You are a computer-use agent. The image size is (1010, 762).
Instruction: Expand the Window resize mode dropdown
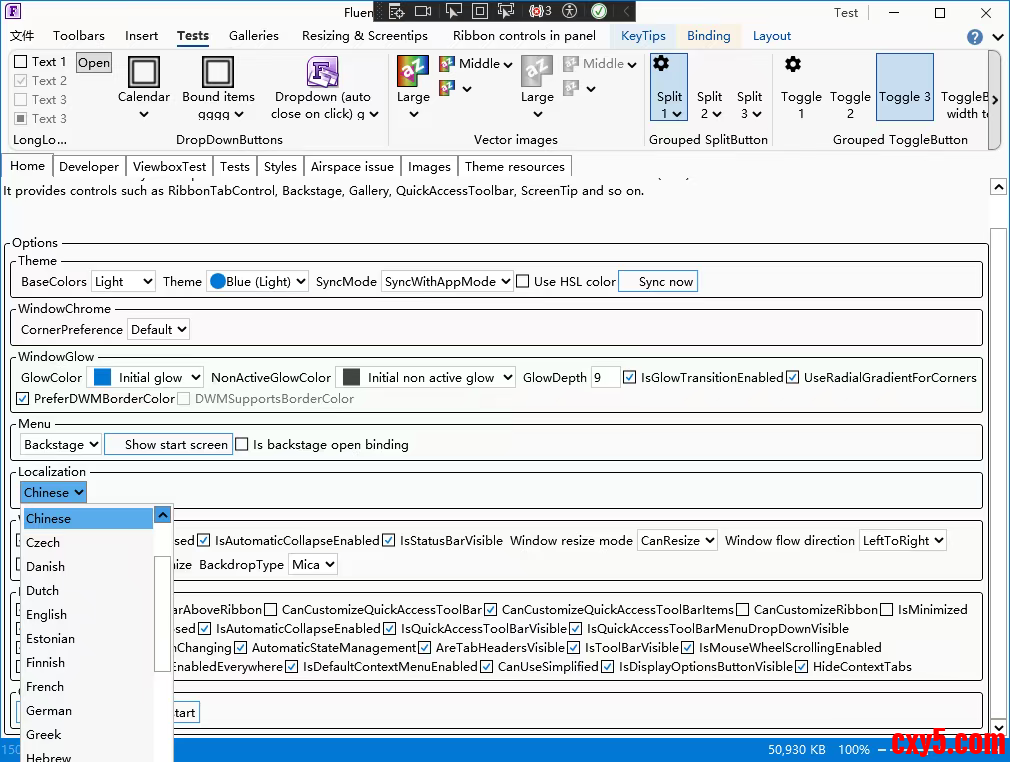678,541
